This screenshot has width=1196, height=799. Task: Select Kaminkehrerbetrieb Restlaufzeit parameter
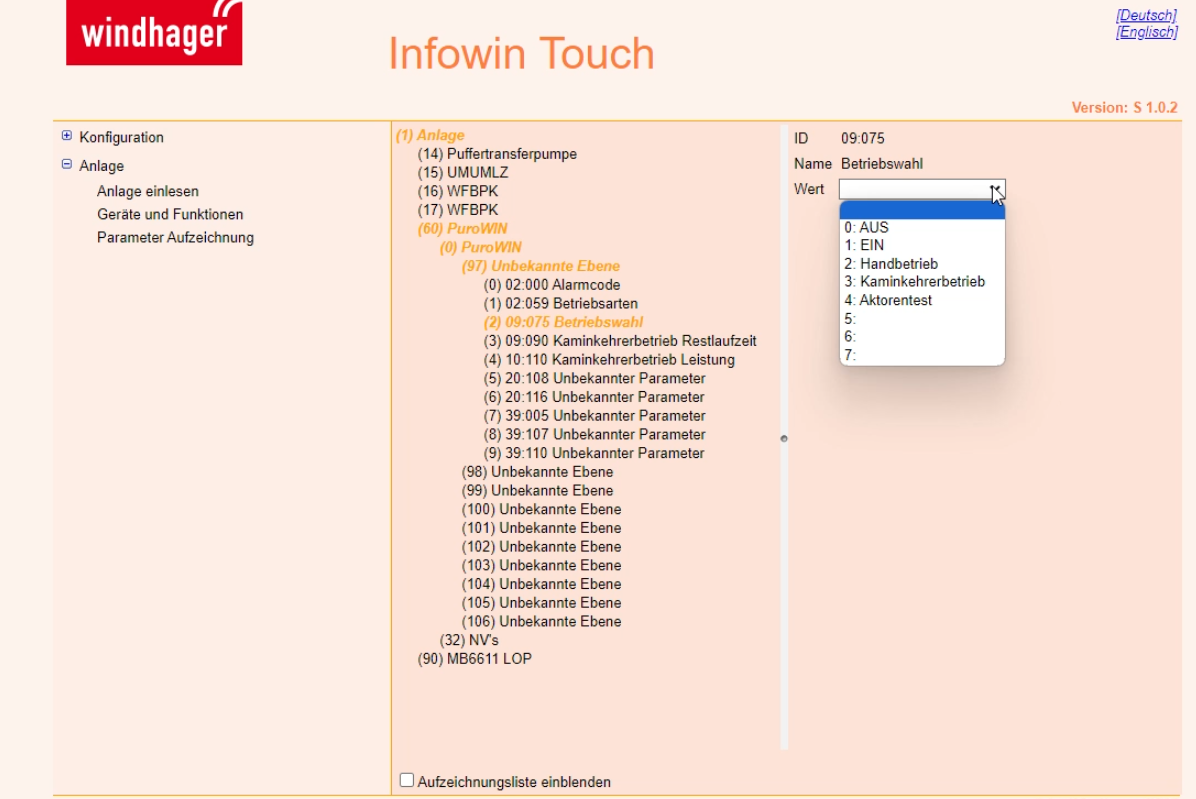point(620,341)
